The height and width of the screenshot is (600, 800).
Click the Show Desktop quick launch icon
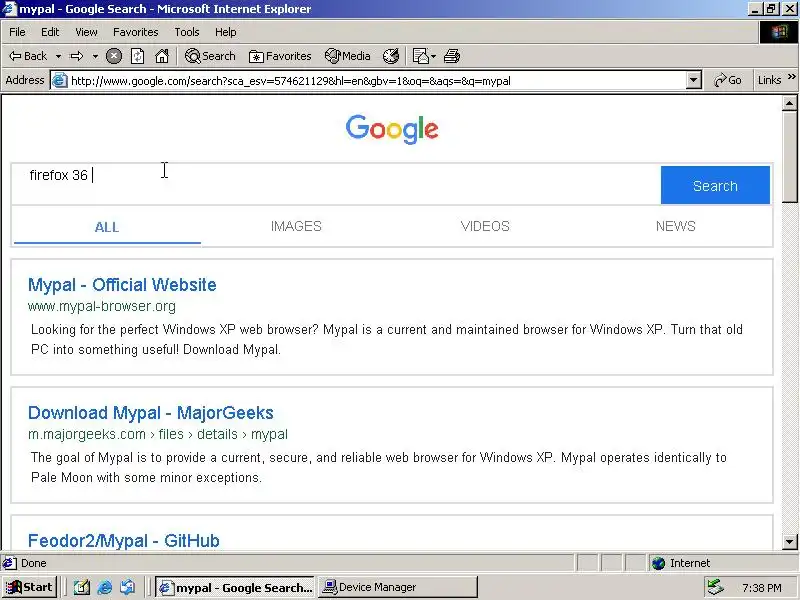click(x=82, y=587)
